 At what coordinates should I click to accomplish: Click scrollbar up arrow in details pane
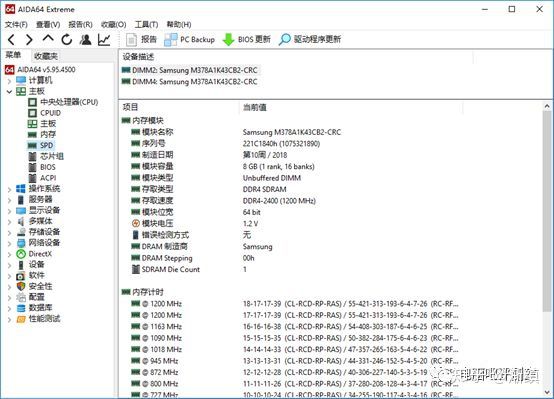[x=547, y=106]
